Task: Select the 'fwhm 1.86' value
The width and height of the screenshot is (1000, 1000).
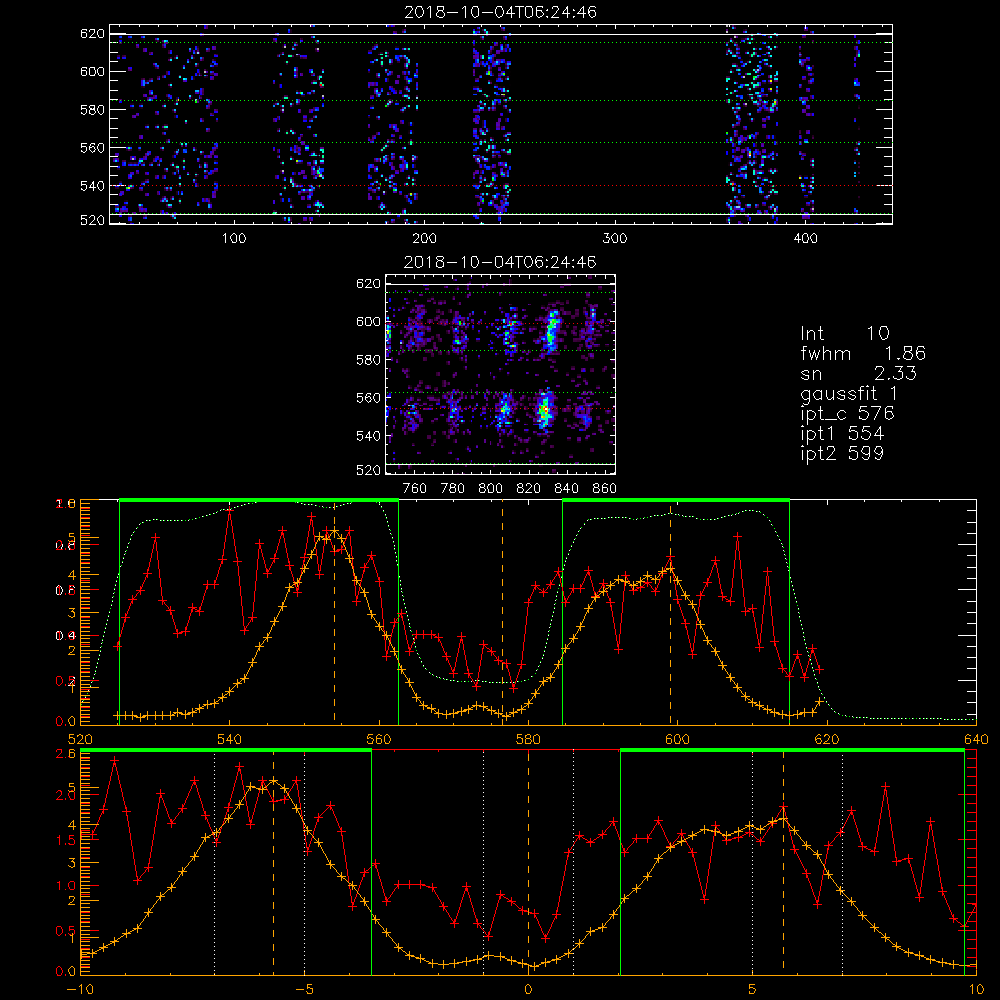Action: (x=863, y=353)
